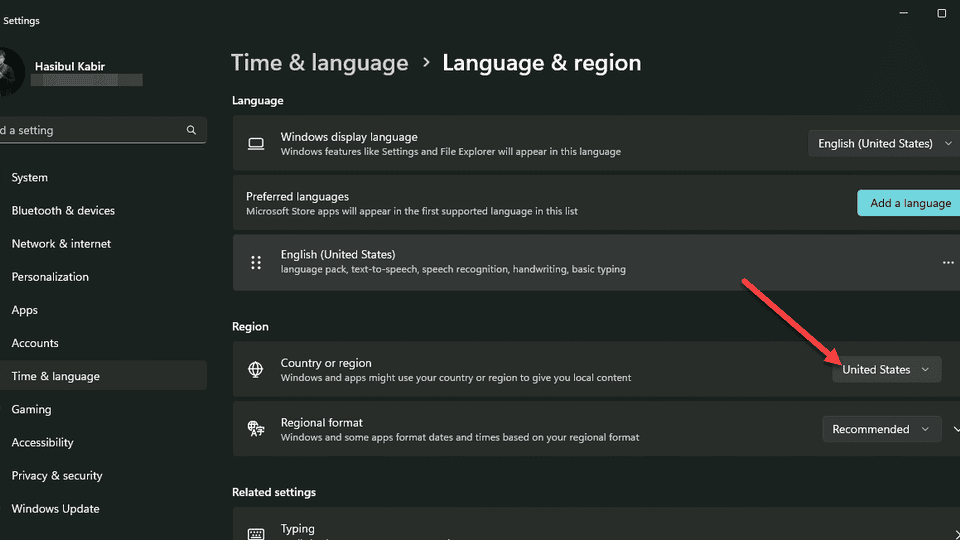This screenshot has width=960, height=540.
Task: Click the Regional format label
Action: click(321, 422)
